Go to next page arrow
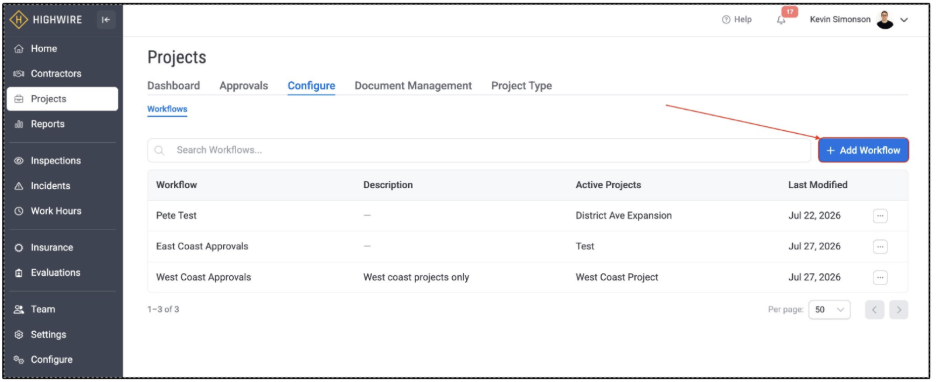The width and height of the screenshot is (936, 382). (x=898, y=310)
